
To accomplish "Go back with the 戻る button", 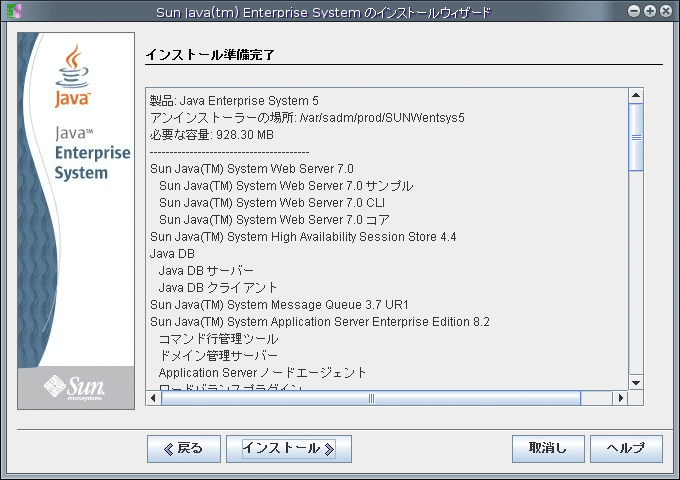I will 183,449.
